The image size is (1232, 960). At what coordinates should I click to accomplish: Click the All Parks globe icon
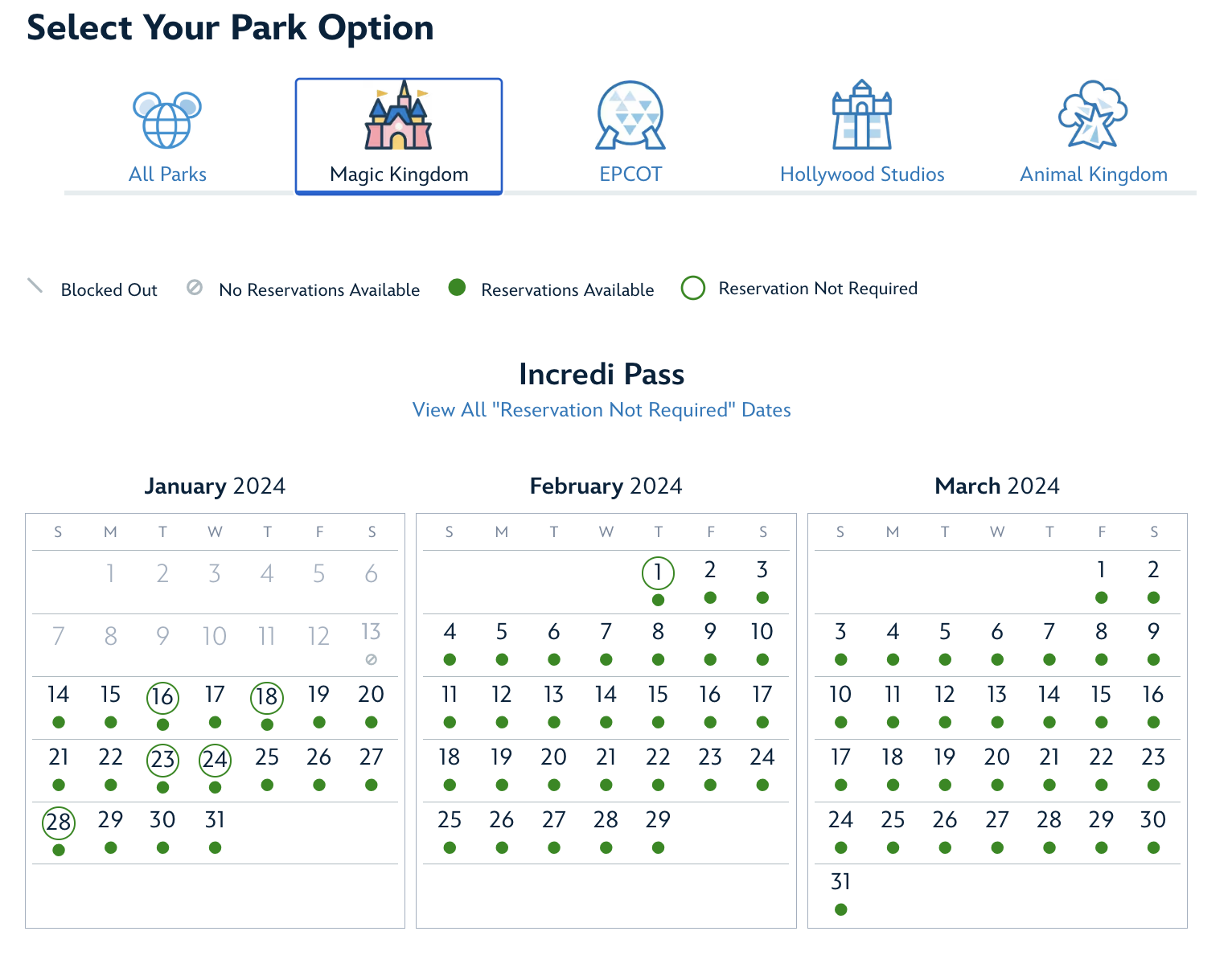tap(167, 121)
